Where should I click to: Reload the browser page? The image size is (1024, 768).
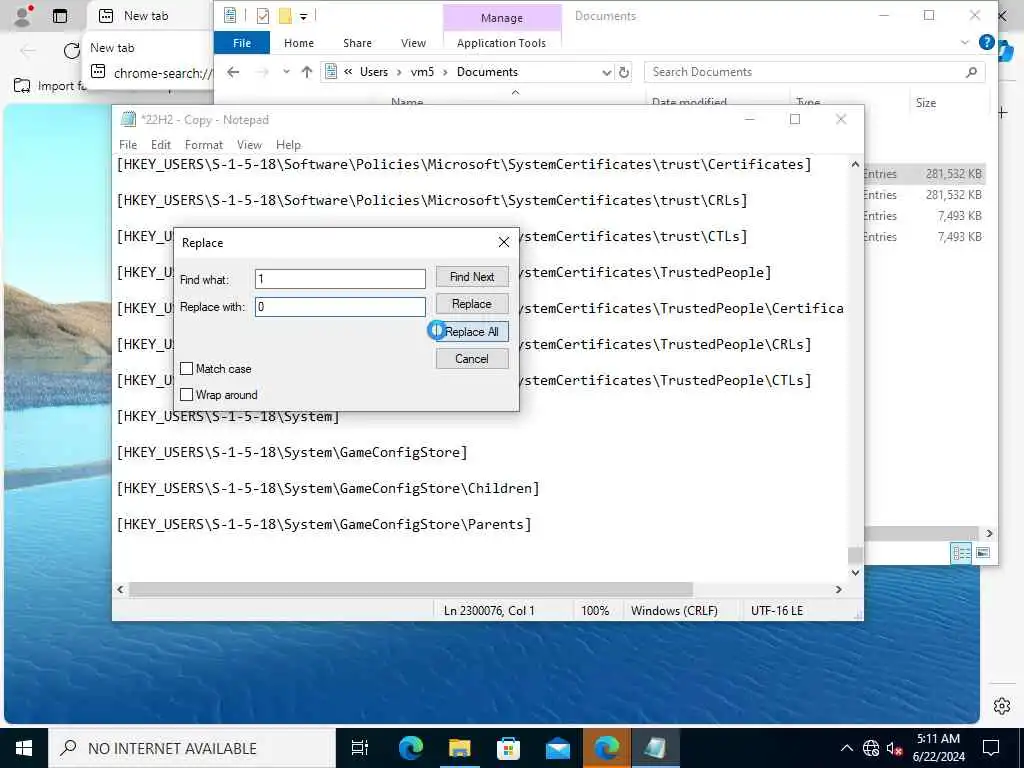pyautogui.click(x=71, y=51)
